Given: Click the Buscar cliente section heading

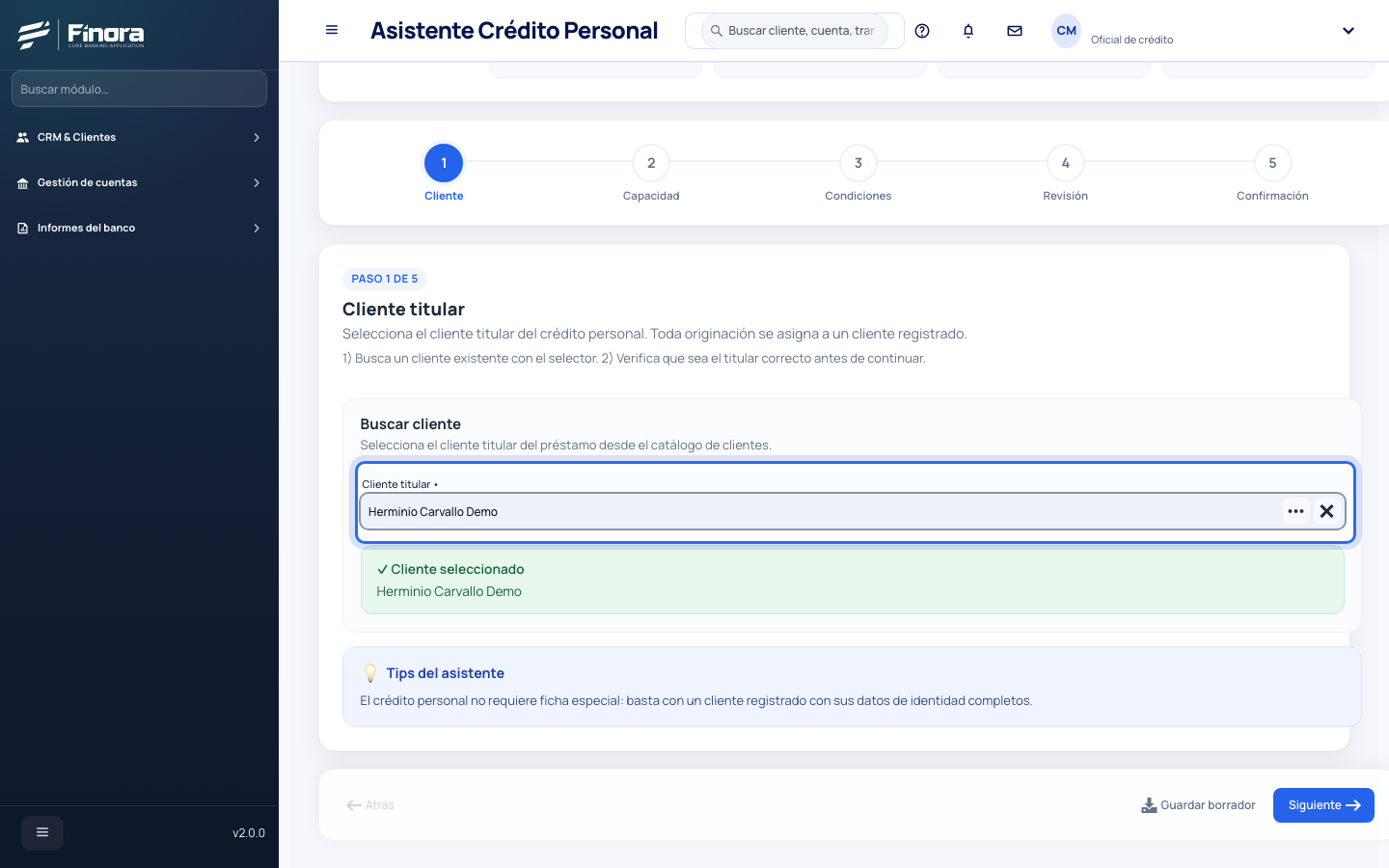Looking at the screenshot, I should 411,424.
